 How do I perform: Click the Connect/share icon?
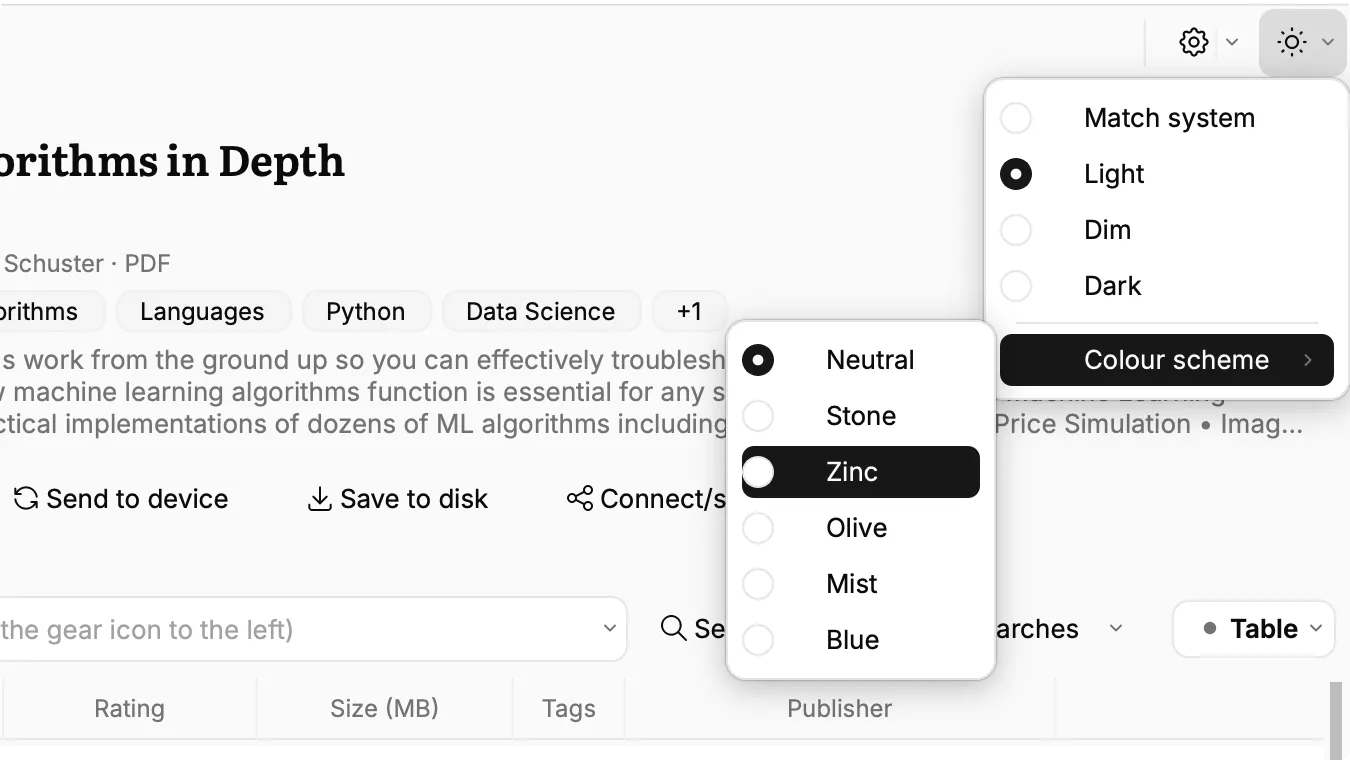580,498
